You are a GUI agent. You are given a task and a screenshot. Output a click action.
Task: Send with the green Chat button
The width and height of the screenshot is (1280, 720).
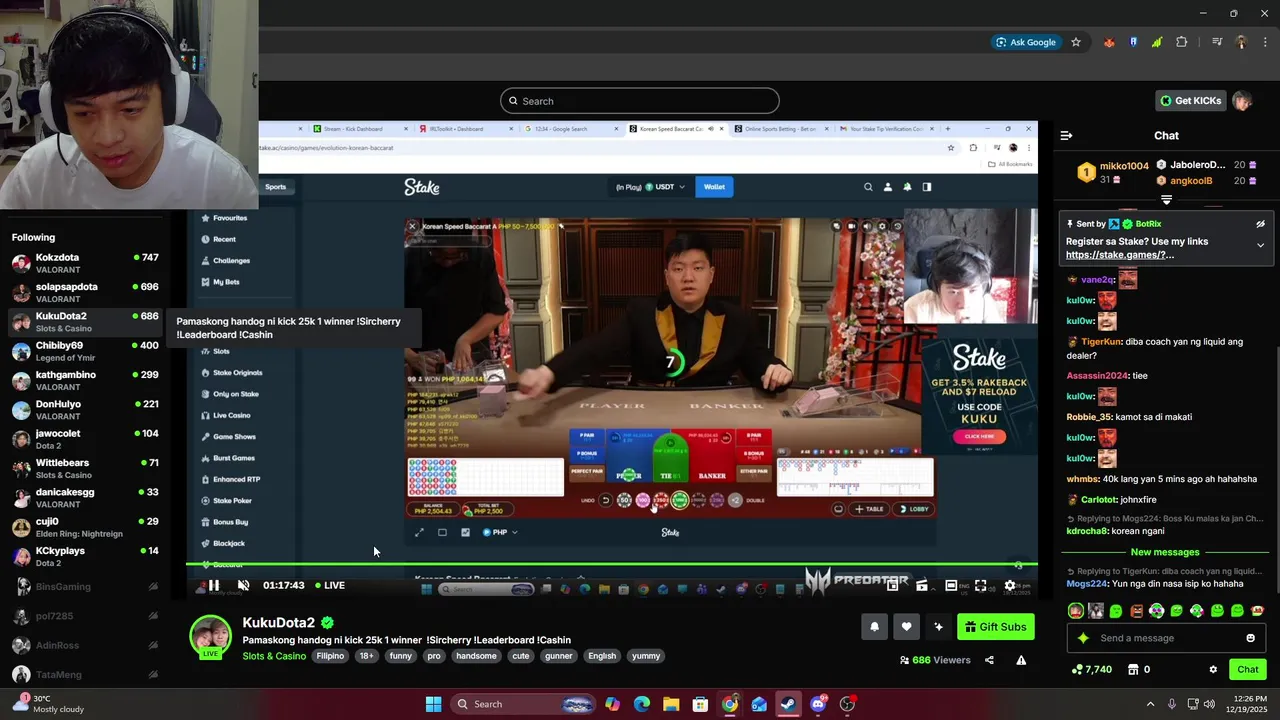[x=1248, y=669]
